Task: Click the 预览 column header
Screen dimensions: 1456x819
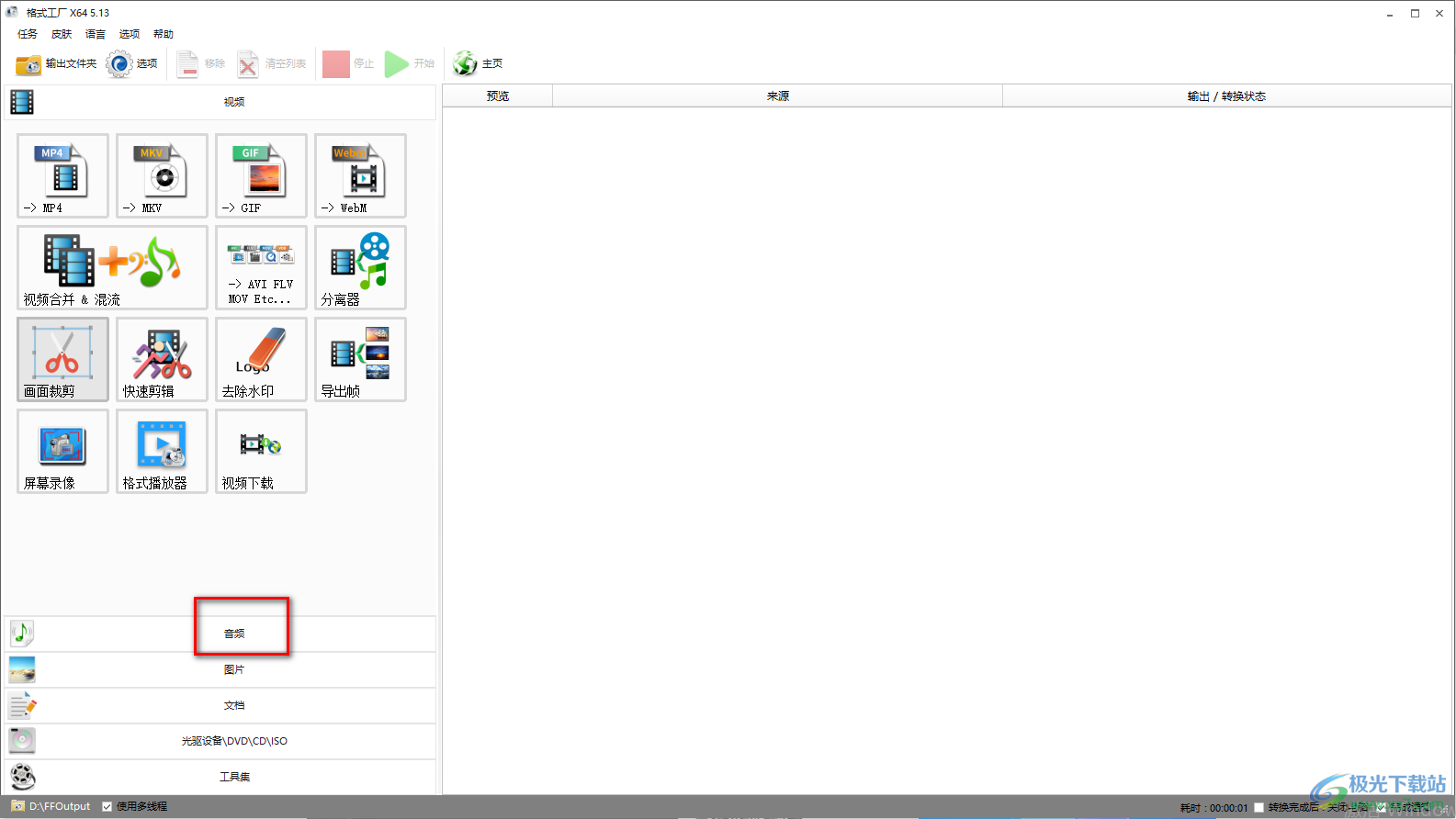Action: (498, 95)
